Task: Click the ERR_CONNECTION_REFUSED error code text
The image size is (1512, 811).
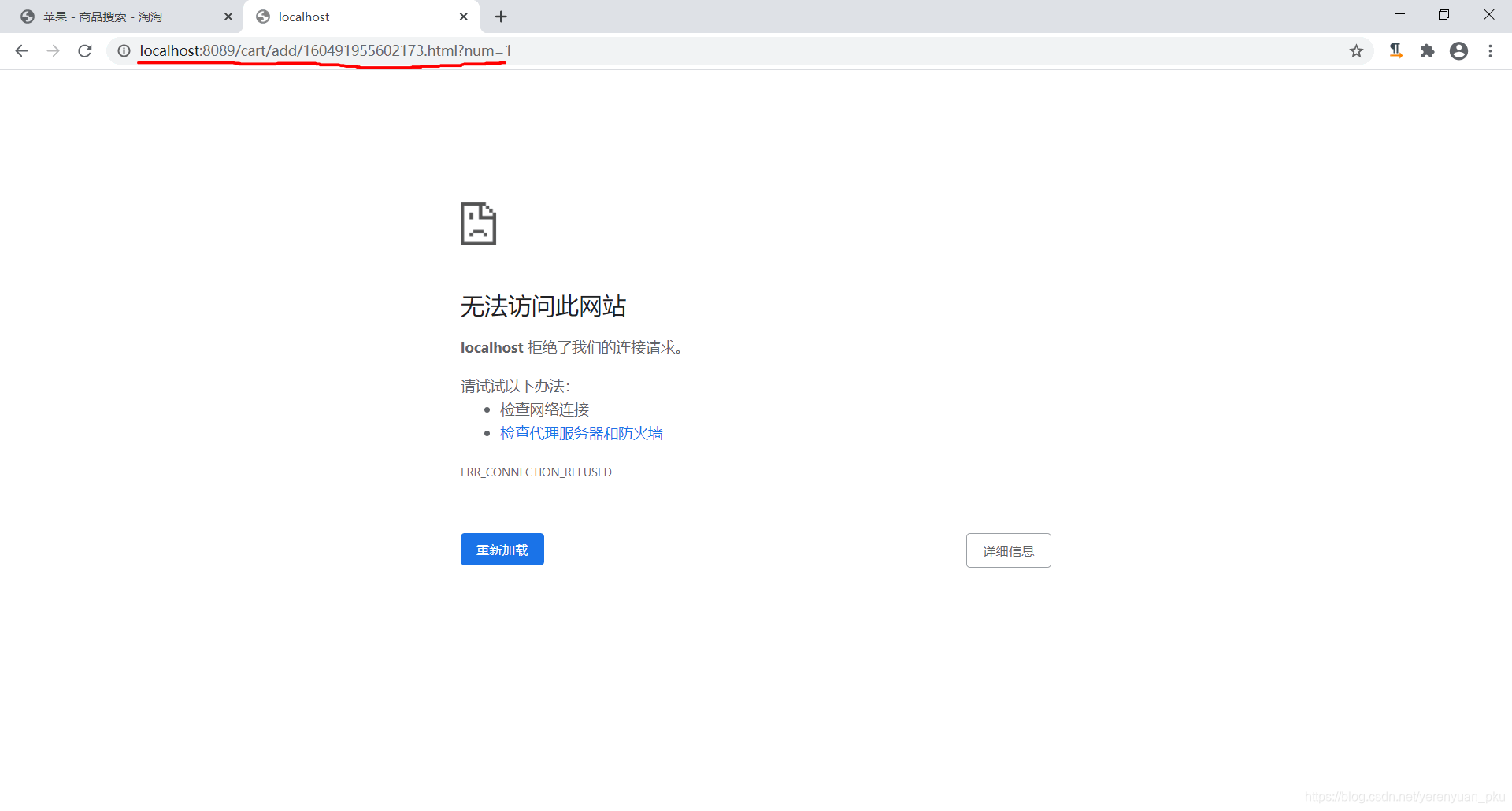Action: click(x=536, y=472)
